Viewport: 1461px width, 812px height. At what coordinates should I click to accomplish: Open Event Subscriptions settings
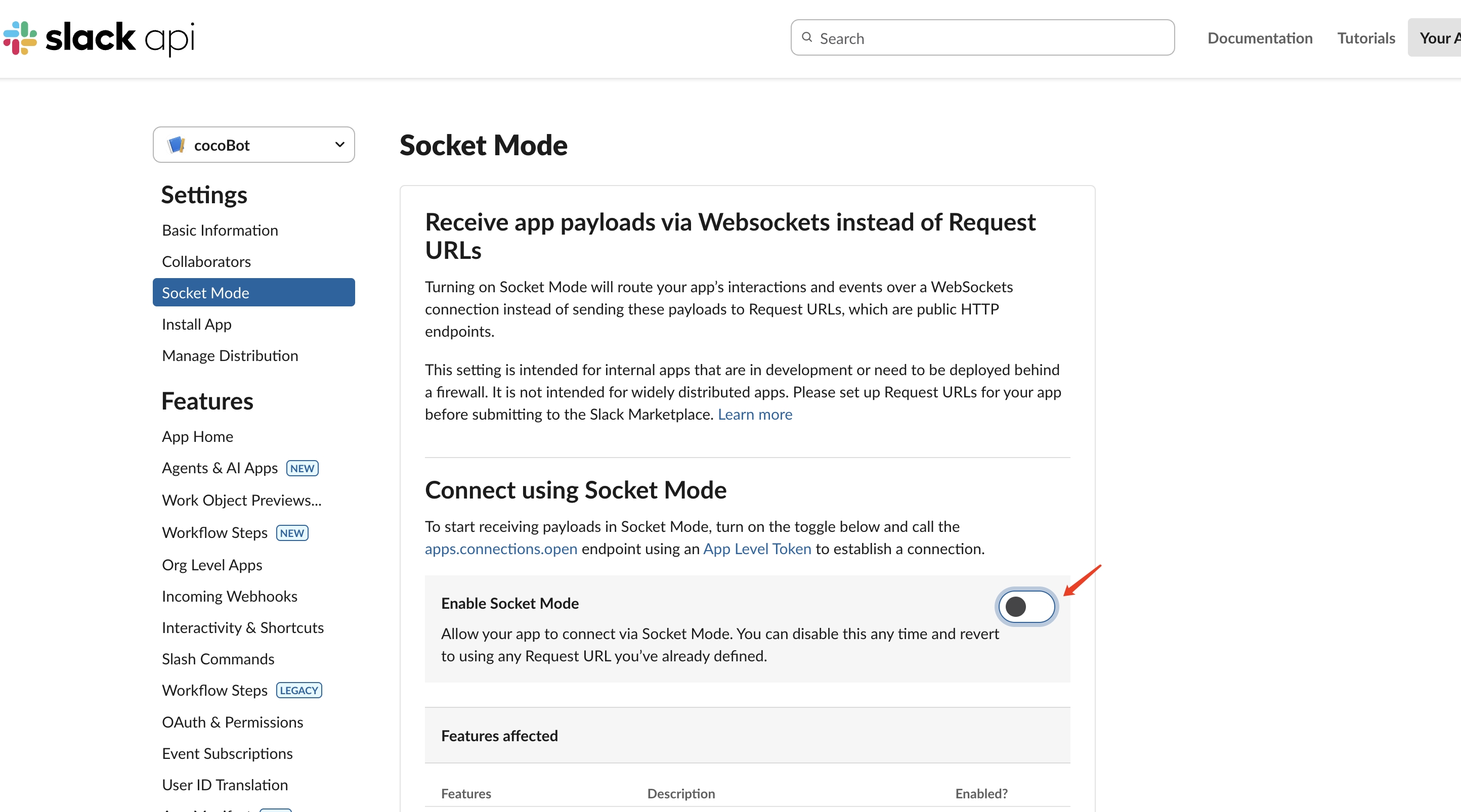(x=228, y=753)
